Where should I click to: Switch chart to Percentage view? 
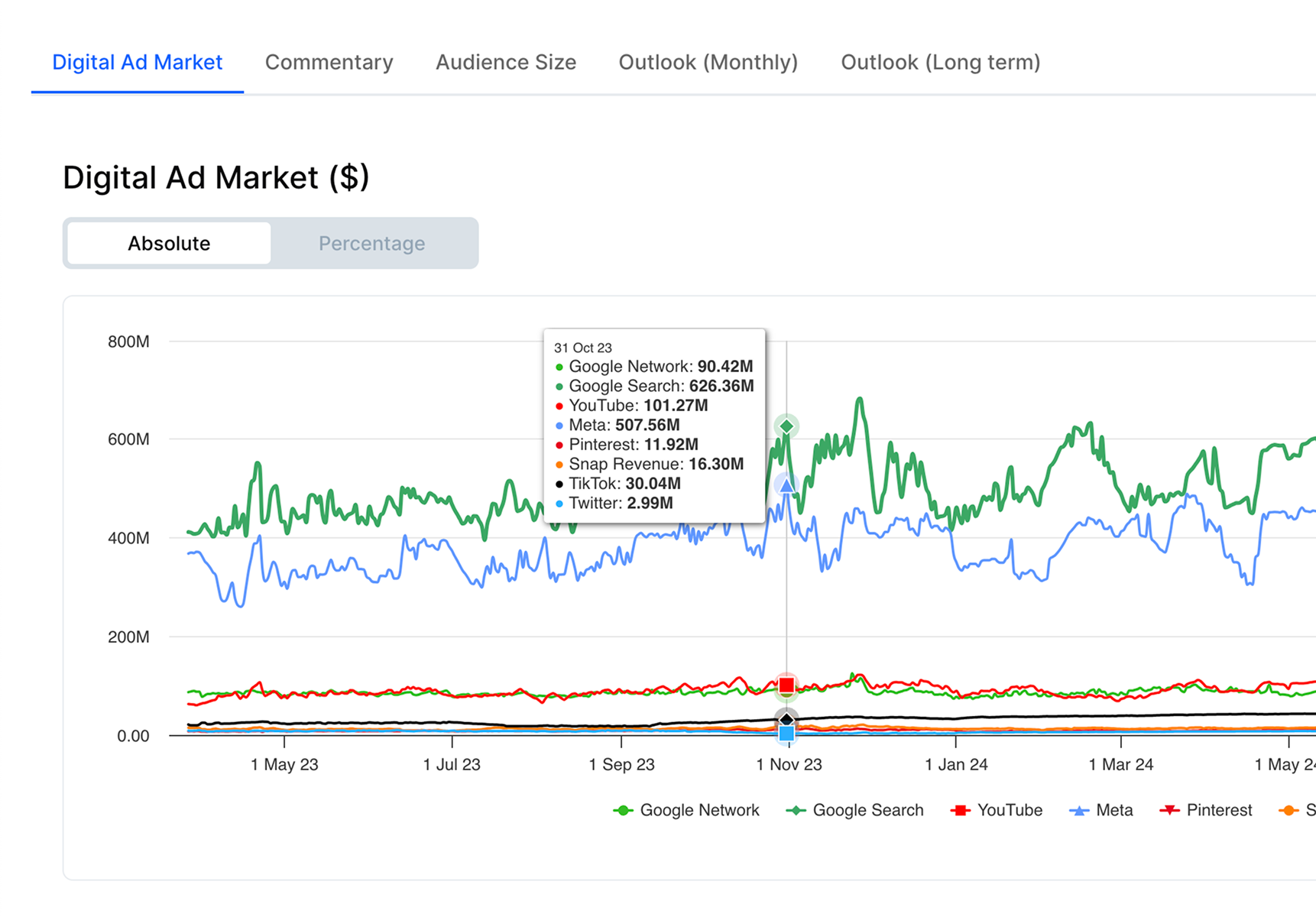coord(372,244)
